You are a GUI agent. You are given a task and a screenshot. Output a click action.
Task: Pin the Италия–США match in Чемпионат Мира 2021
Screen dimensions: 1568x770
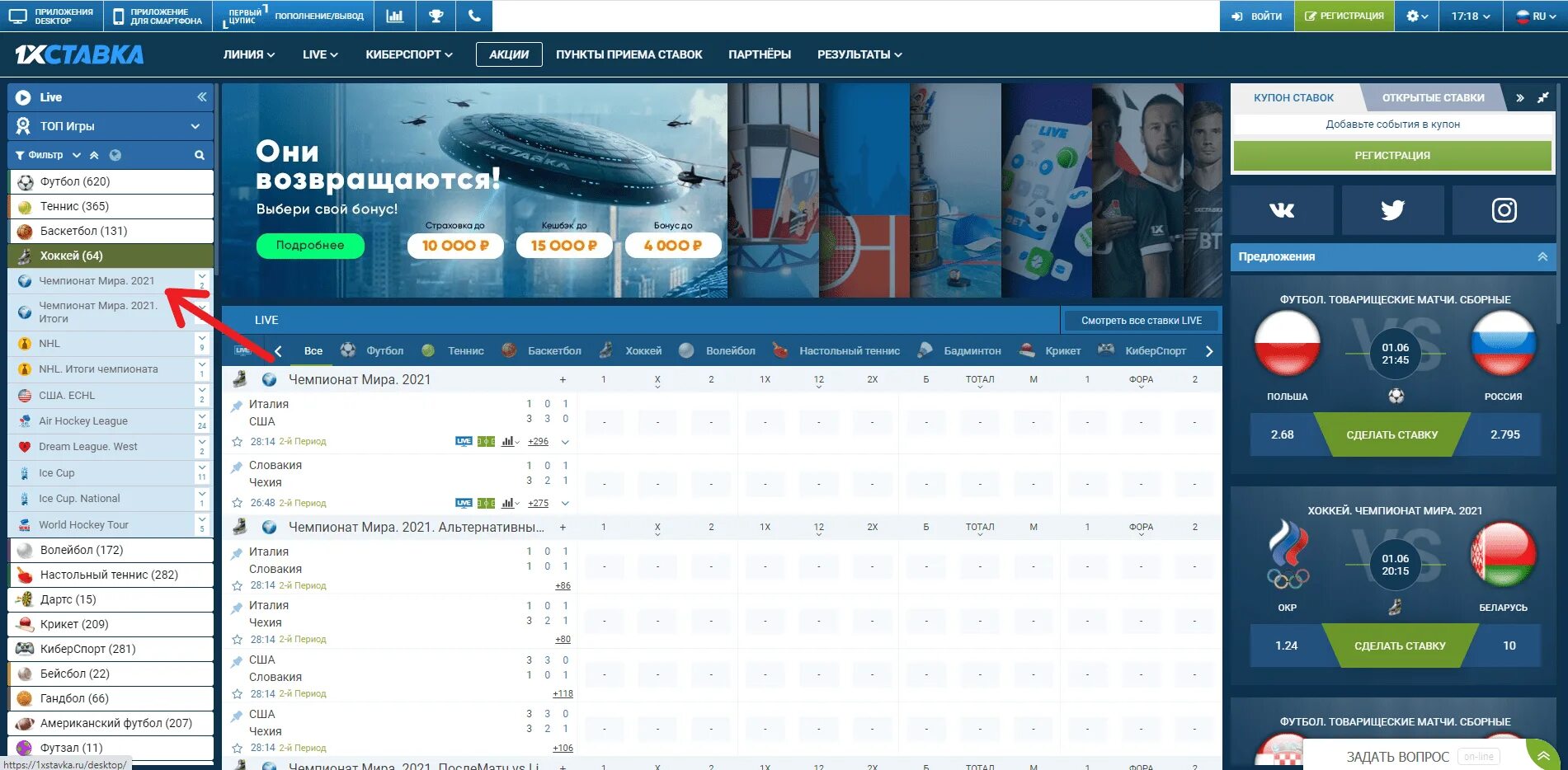click(237, 405)
